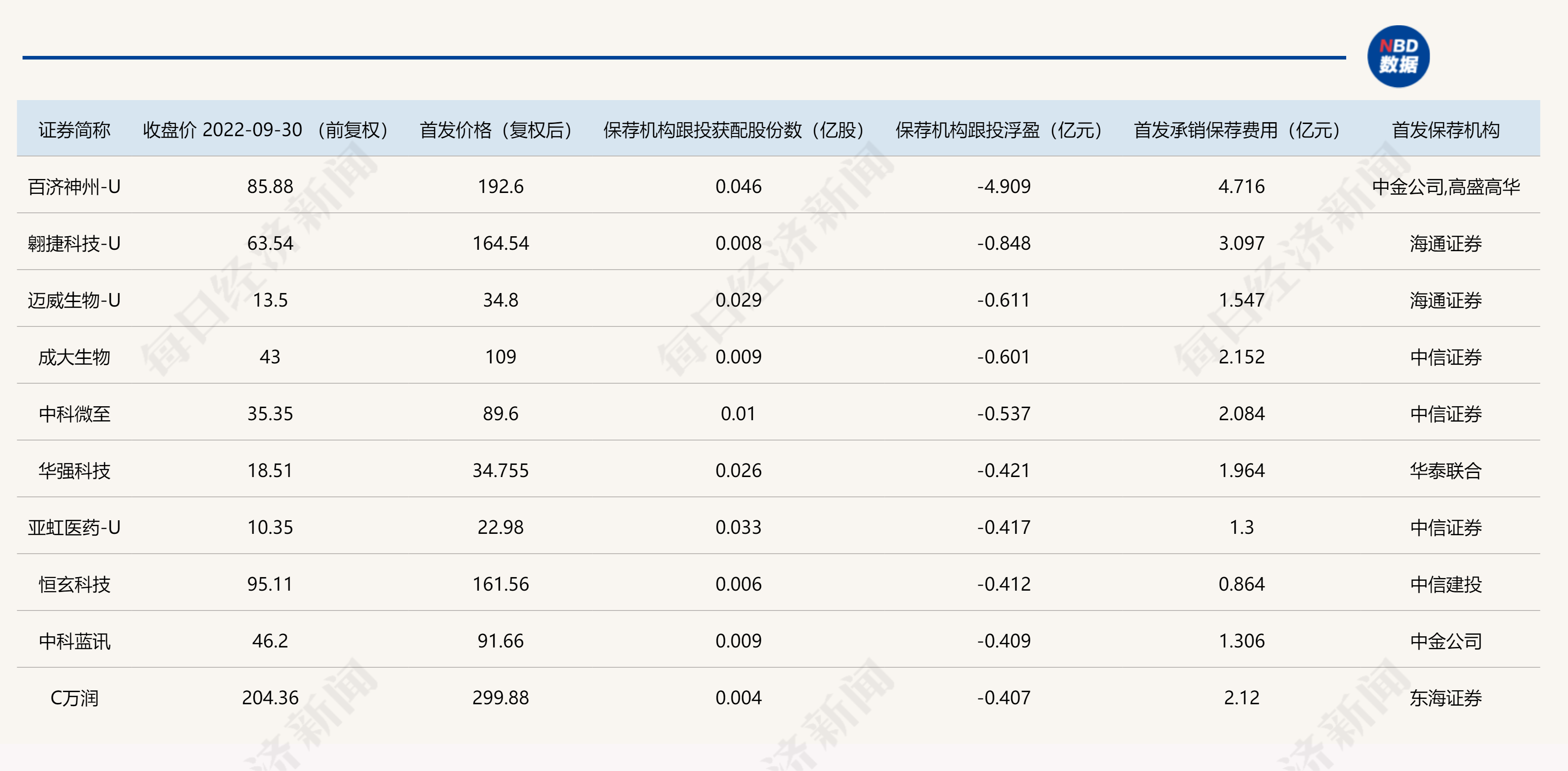Click floating loss value -0.601
This screenshot has width=1568, height=771.
pyautogui.click(x=1004, y=357)
